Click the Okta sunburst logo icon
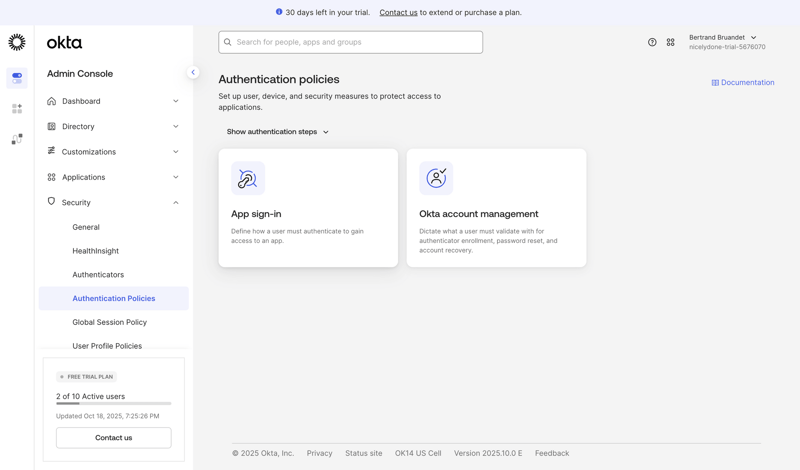Viewport: 800px width, 470px height. click(x=17, y=42)
